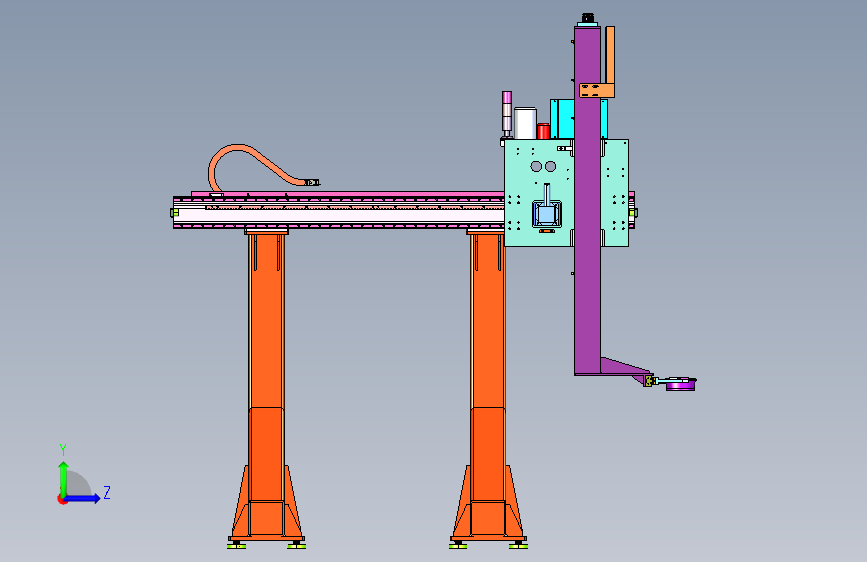Select the blue square block on the carriage plate
The height and width of the screenshot is (562, 867).
[x=547, y=215]
